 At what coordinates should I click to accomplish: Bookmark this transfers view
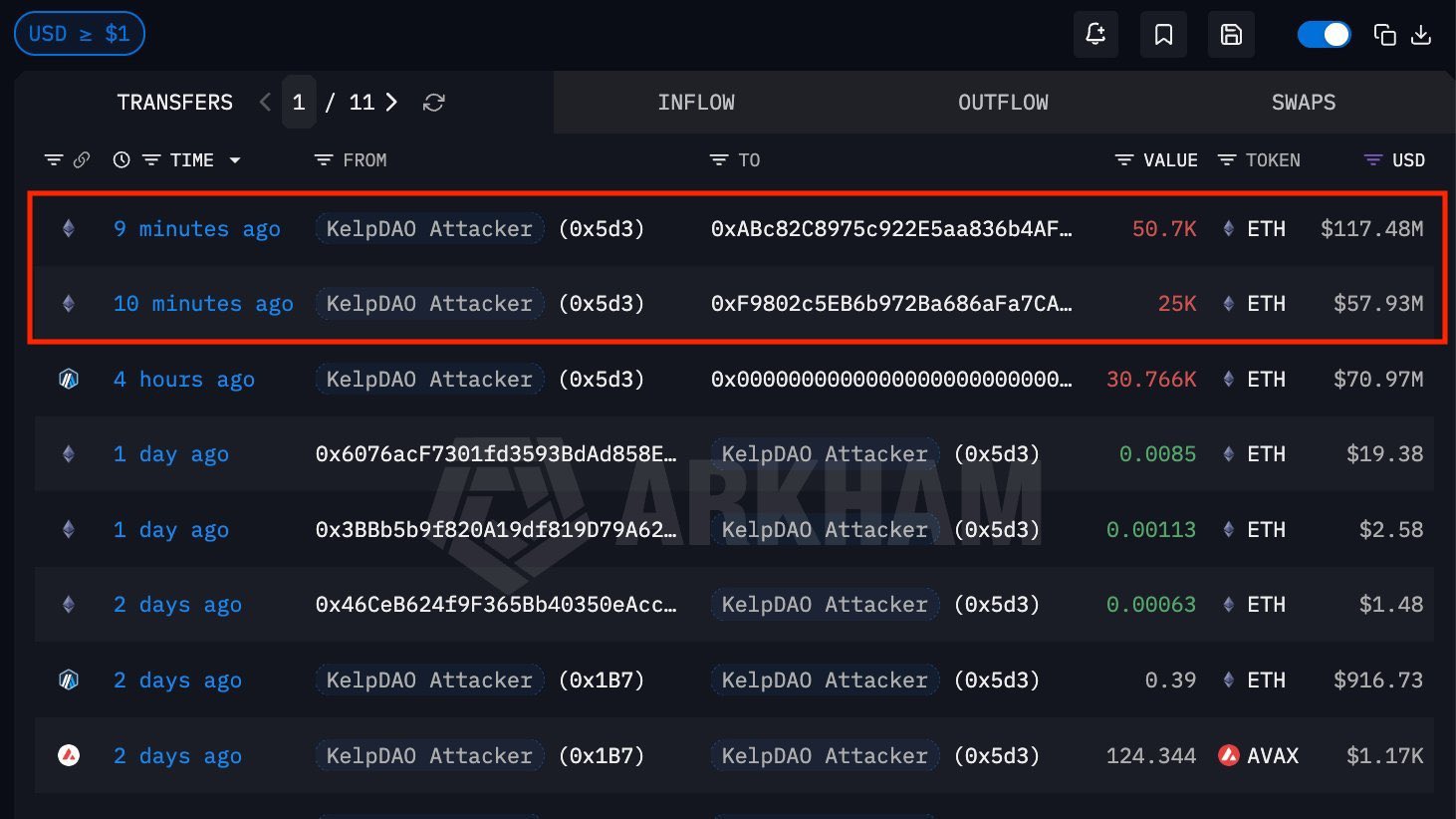[1163, 34]
